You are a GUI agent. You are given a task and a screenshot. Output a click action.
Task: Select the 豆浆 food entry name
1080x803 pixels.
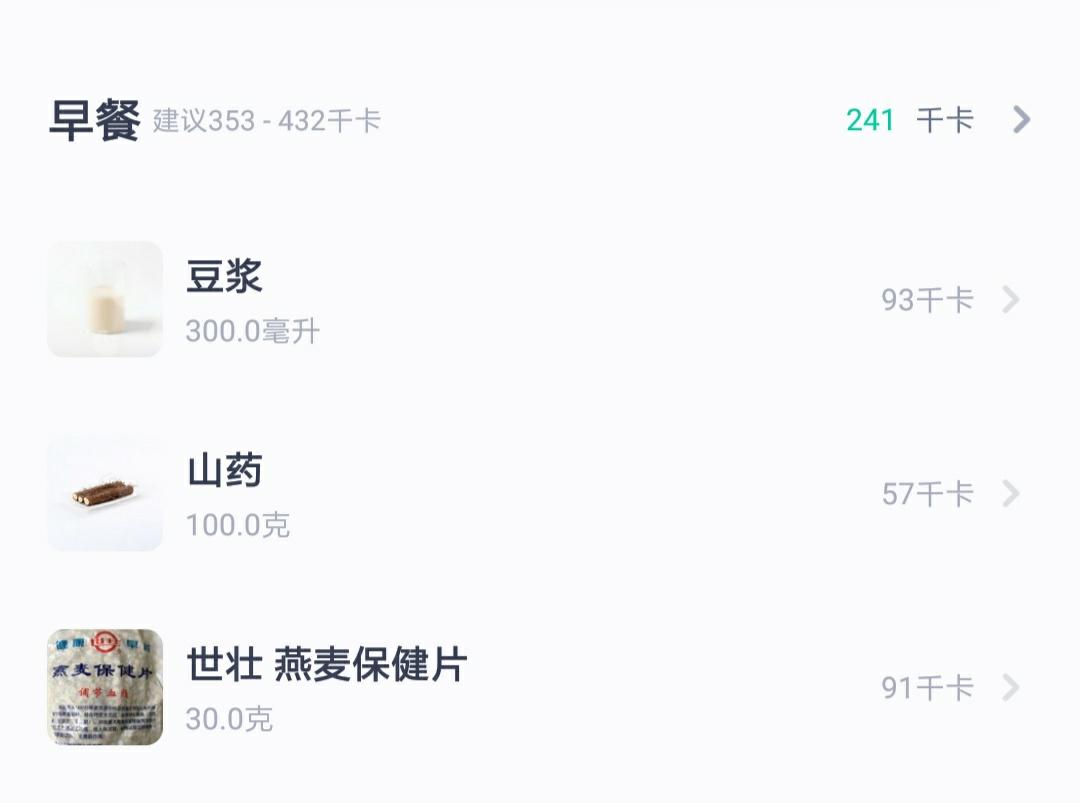click(x=224, y=277)
